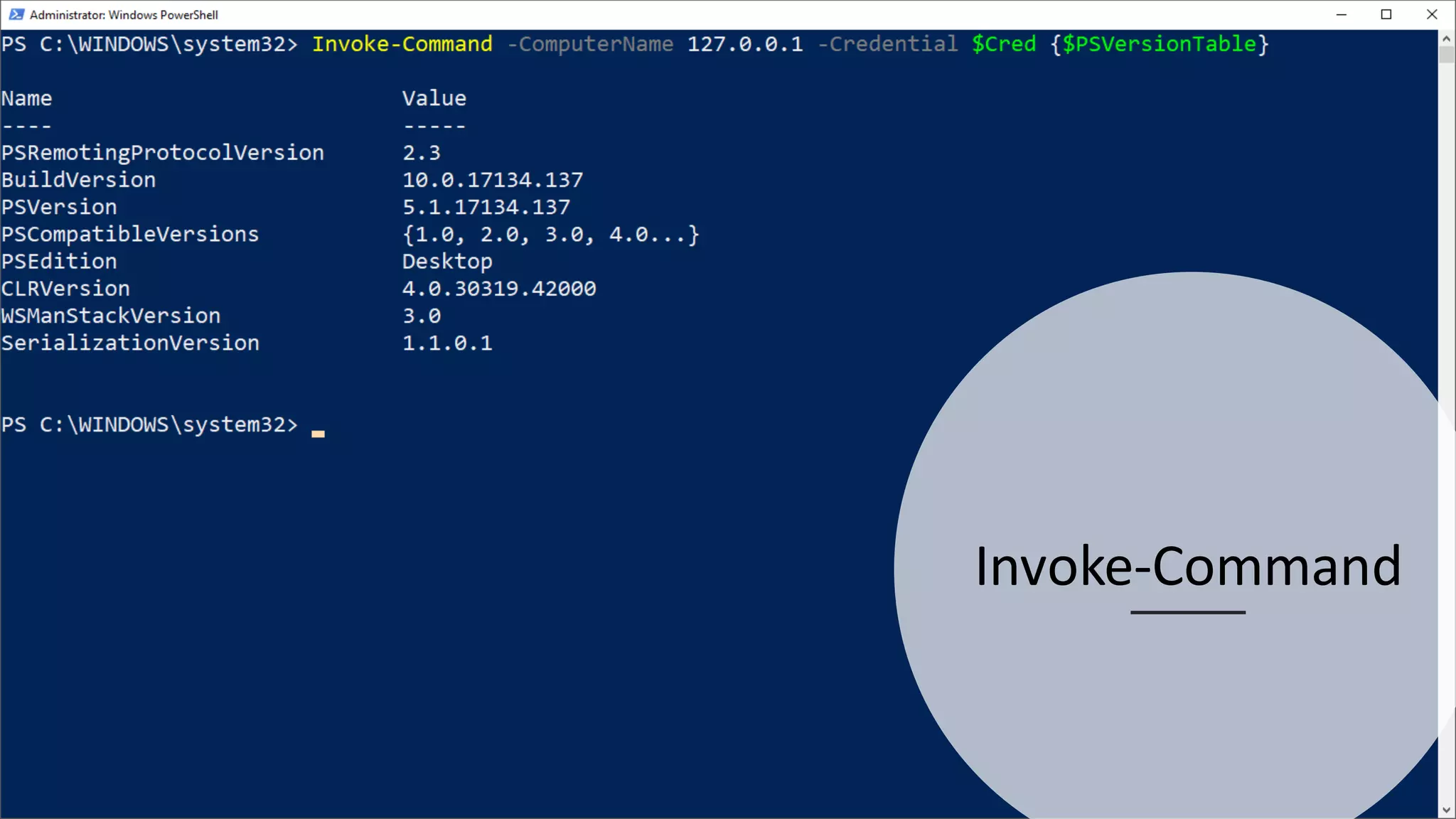
Task: Click the PSRemotingProtocolVersion row name
Action: (x=163, y=153)
